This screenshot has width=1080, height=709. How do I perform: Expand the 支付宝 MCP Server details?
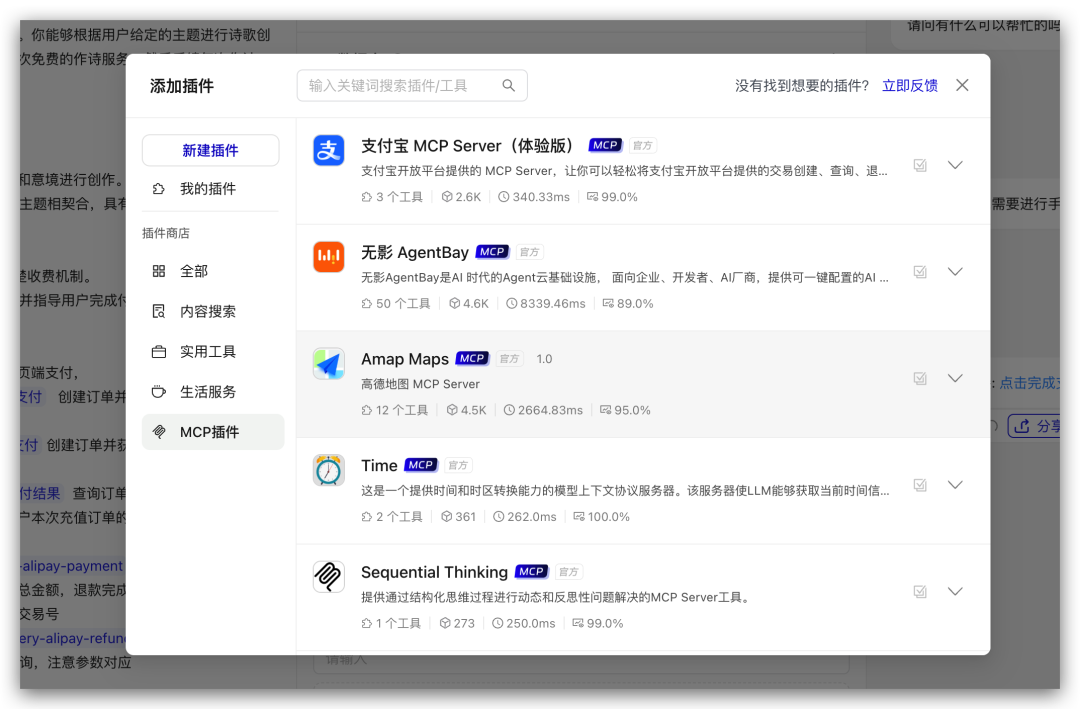955,165
